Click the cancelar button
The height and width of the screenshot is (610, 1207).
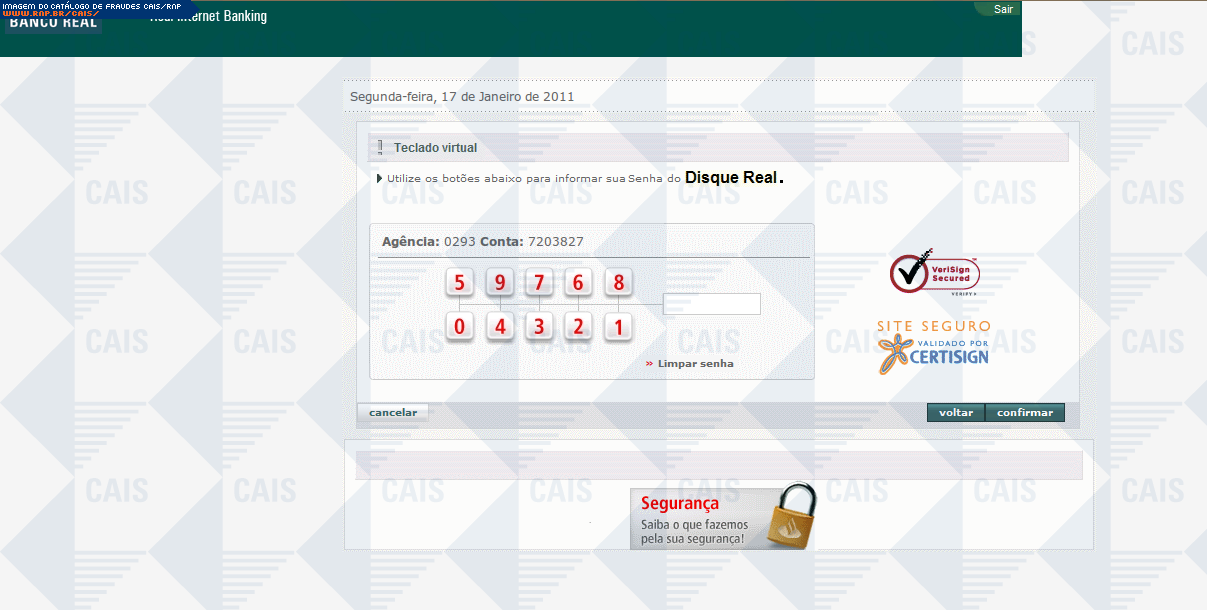(393, 412)
